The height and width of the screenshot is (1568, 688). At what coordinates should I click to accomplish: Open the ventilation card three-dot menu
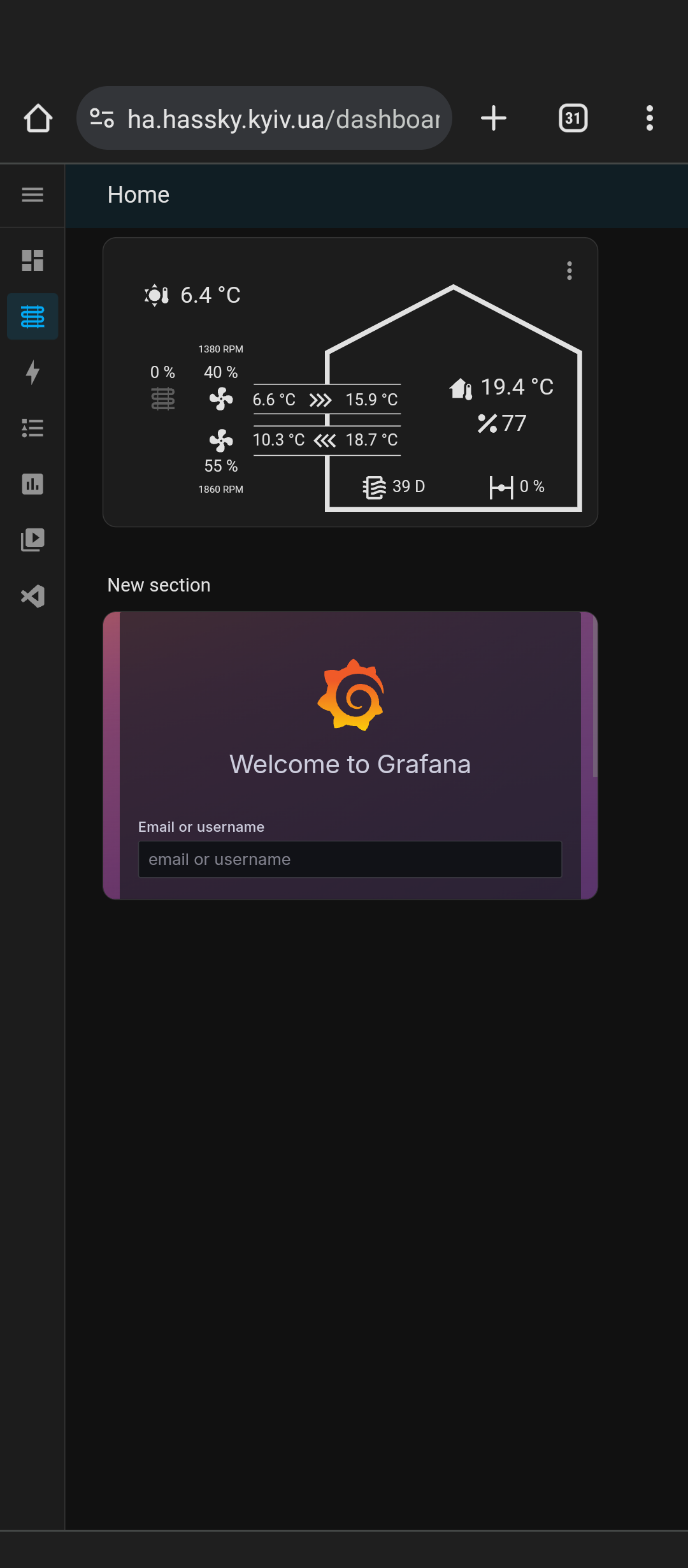tap(570, 271)
